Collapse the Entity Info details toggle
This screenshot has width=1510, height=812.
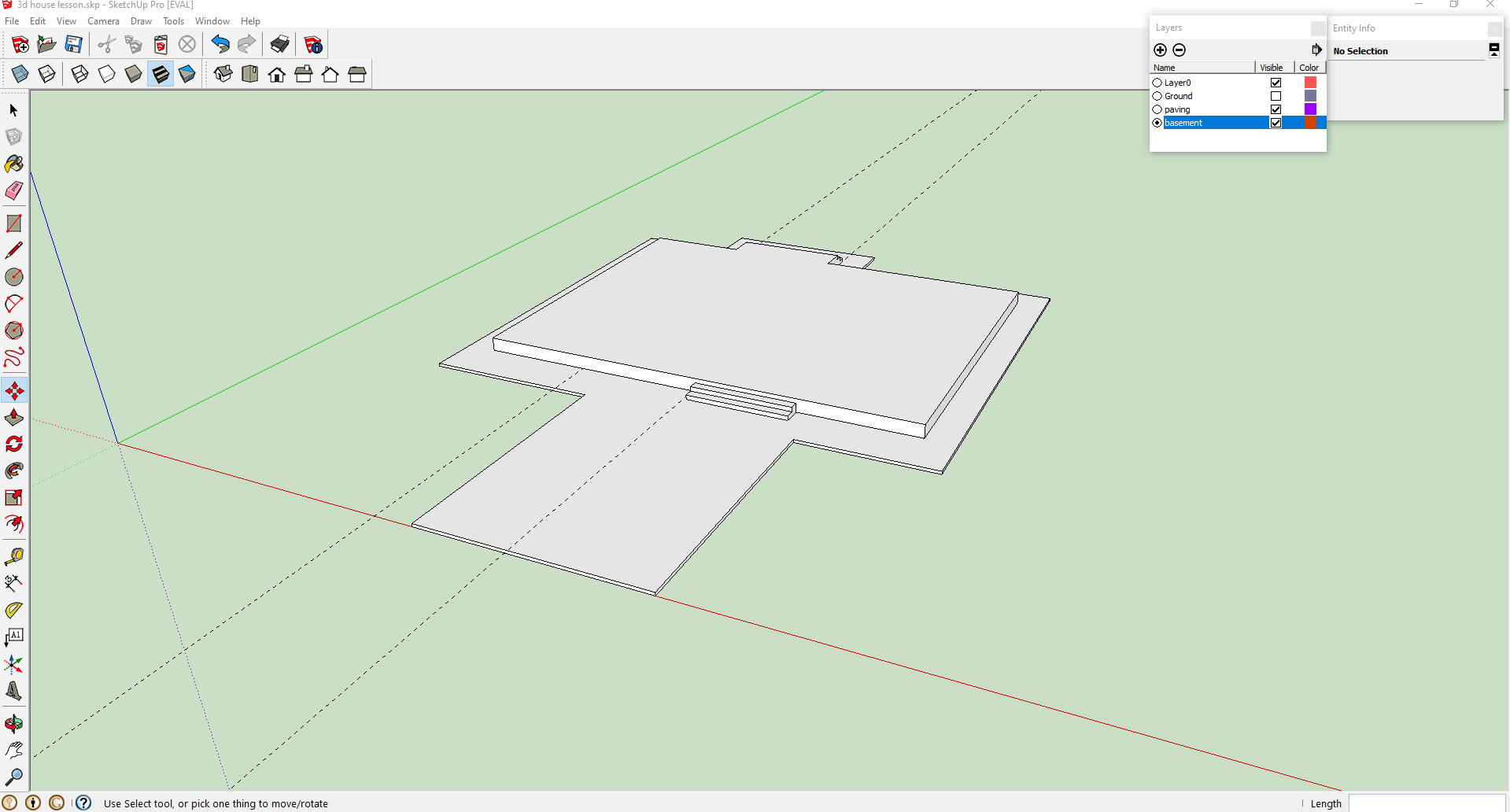[1493, 50]
